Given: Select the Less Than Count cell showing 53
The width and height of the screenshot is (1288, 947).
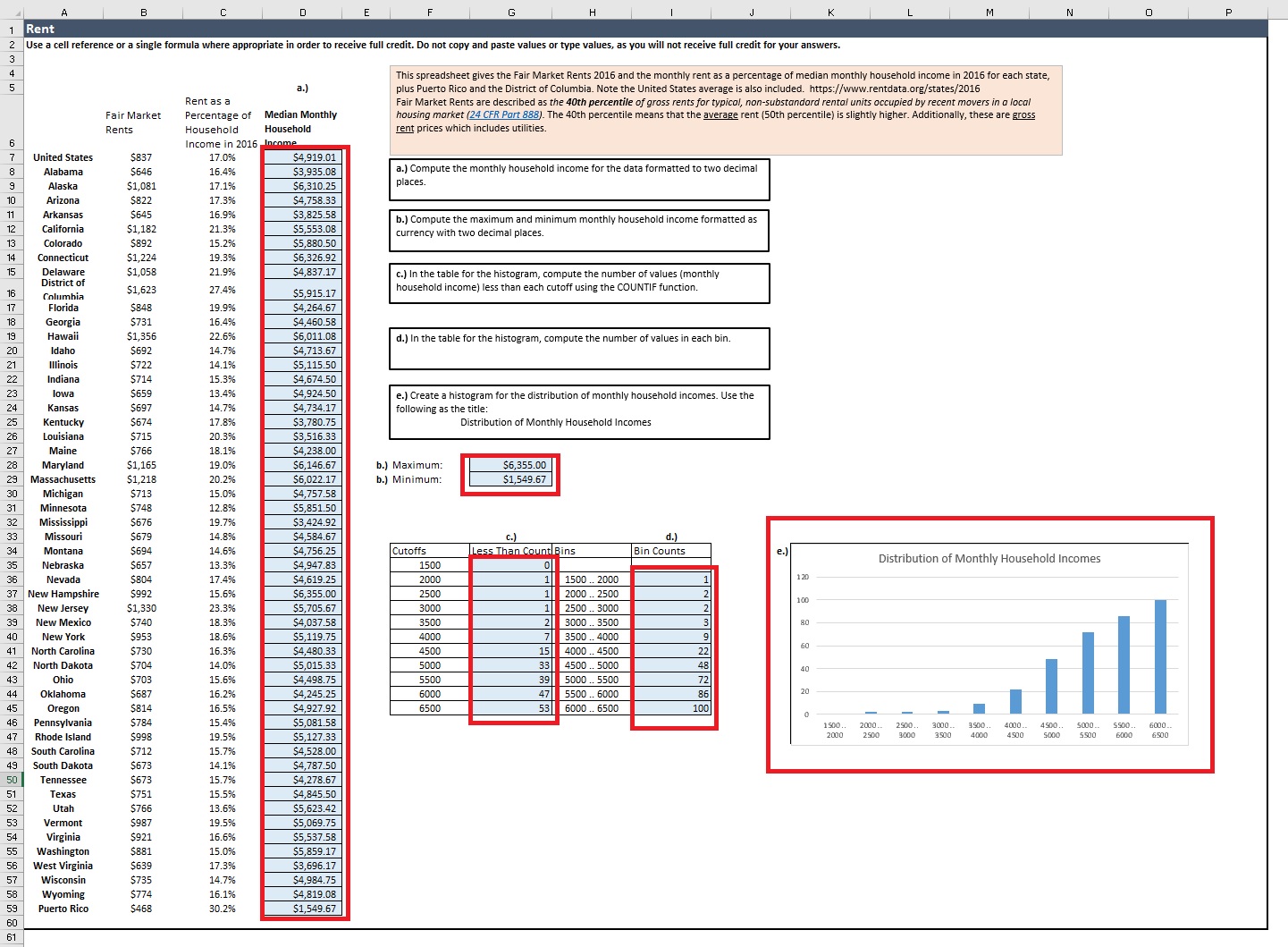Looking at the screenshot, I should [x=511, y=708].
